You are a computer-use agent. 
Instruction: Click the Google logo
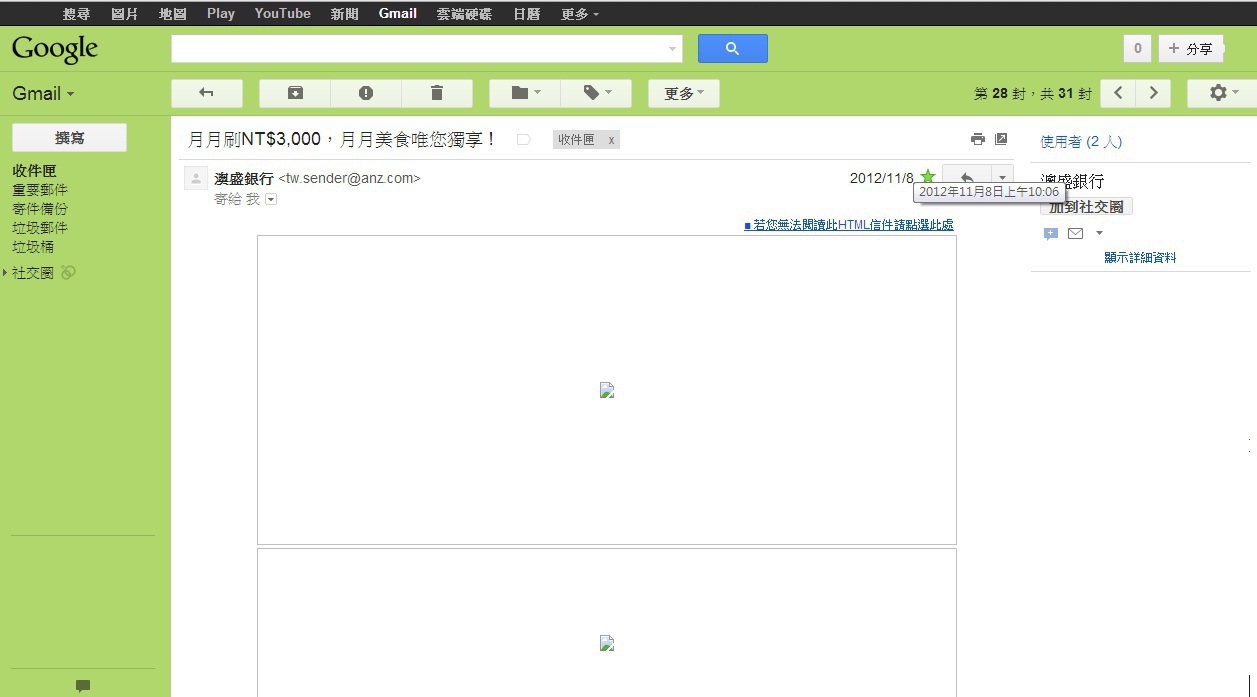[x=55, y=49]
